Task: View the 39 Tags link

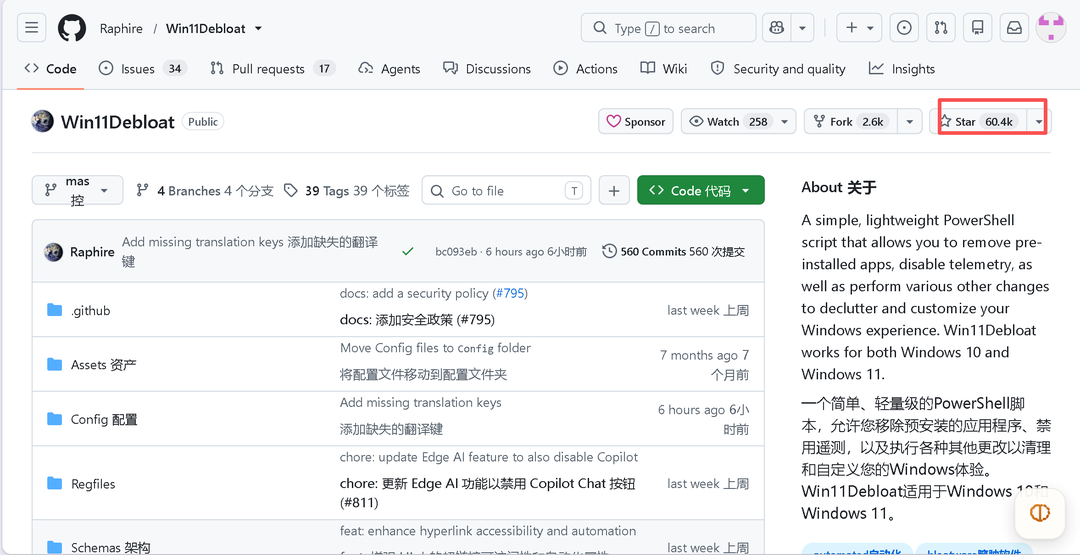Action: tap(347, 191)
